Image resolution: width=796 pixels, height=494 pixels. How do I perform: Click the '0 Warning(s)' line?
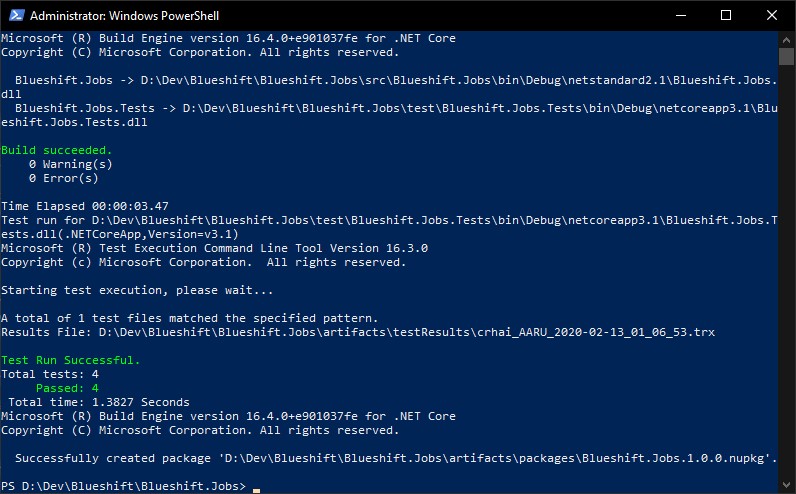click(71, 164)
